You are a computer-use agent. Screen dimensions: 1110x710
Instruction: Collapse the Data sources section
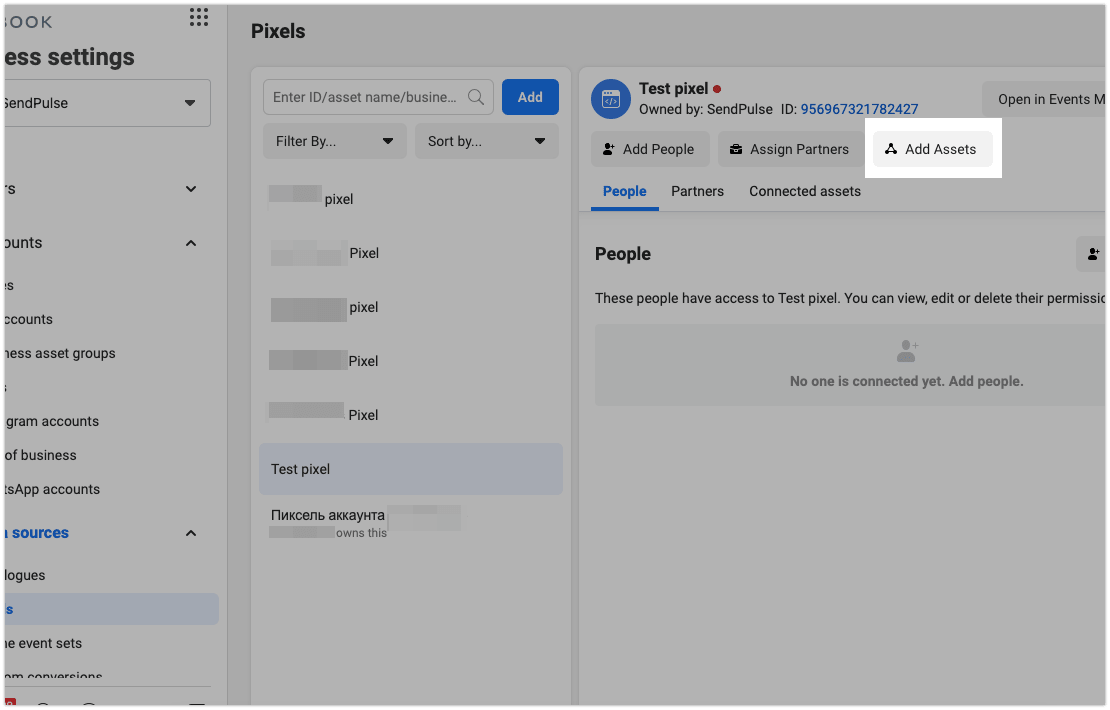point(190,533)
